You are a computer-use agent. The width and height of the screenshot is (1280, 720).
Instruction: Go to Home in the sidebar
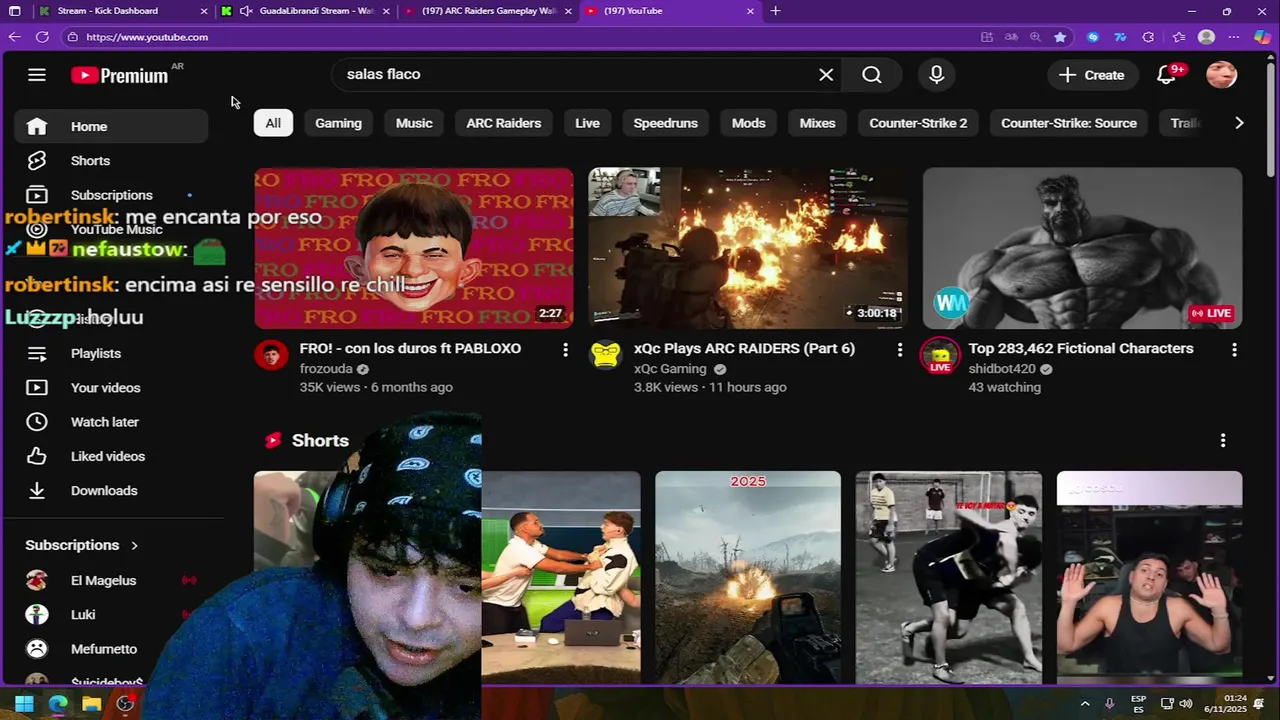[111, 127]
